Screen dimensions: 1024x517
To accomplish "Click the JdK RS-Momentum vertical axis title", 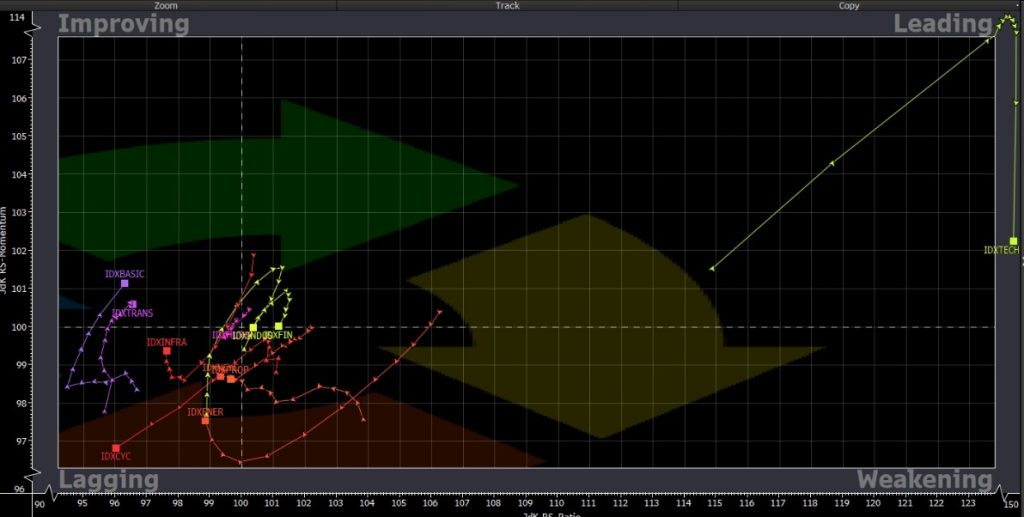I will coord(4,251).
